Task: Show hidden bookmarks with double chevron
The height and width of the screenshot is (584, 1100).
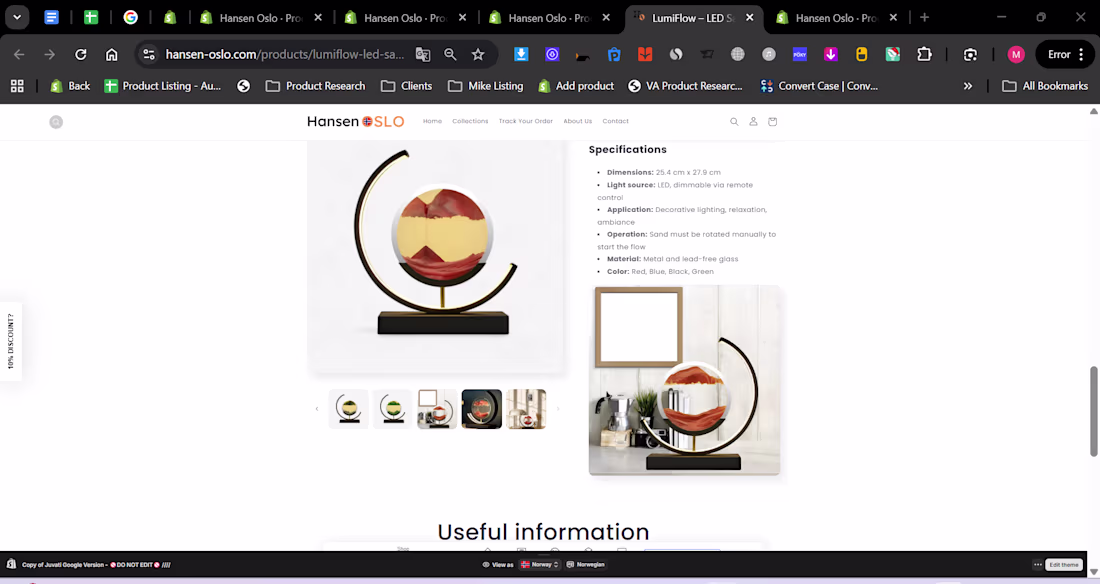Action: pos(967,86)
